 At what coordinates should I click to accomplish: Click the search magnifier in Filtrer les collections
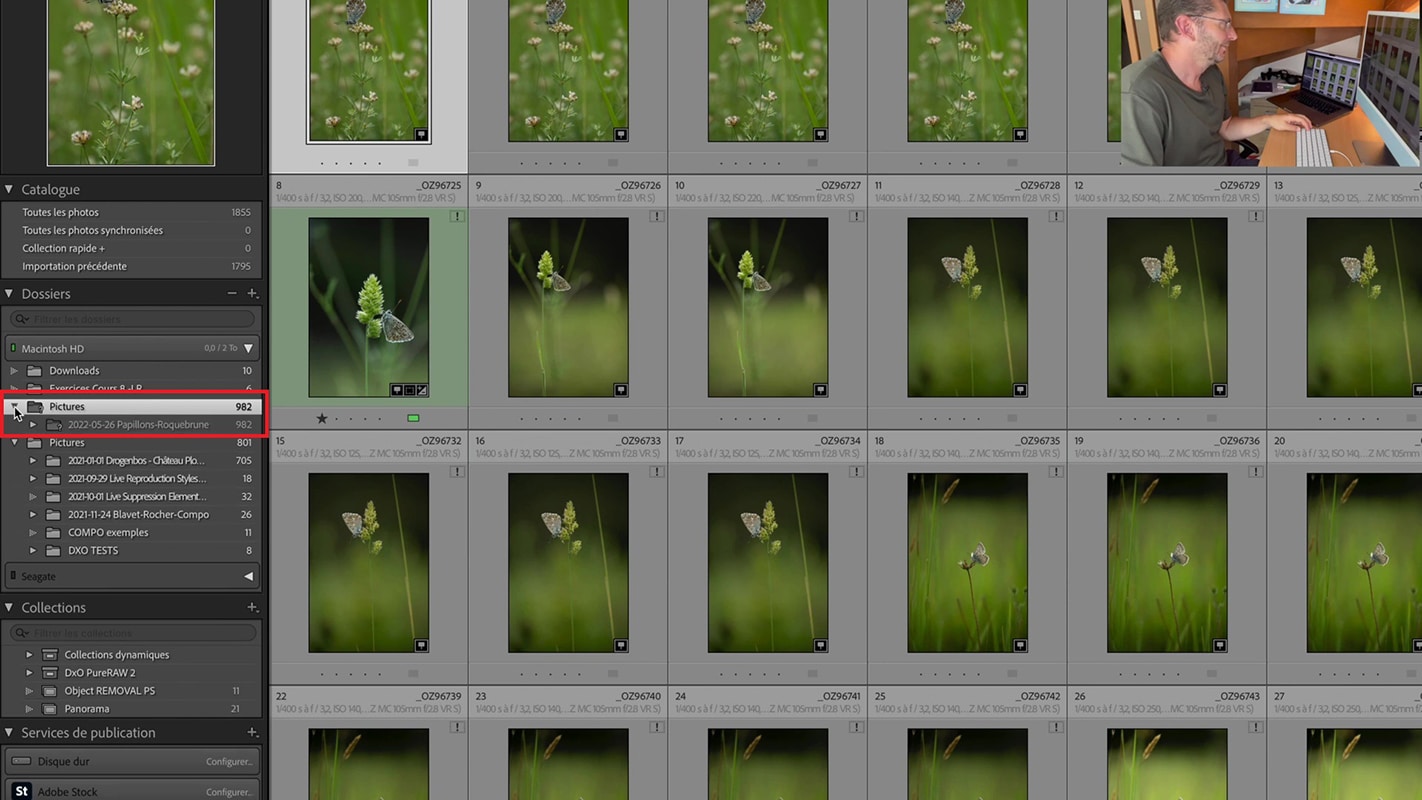(22, 633)
